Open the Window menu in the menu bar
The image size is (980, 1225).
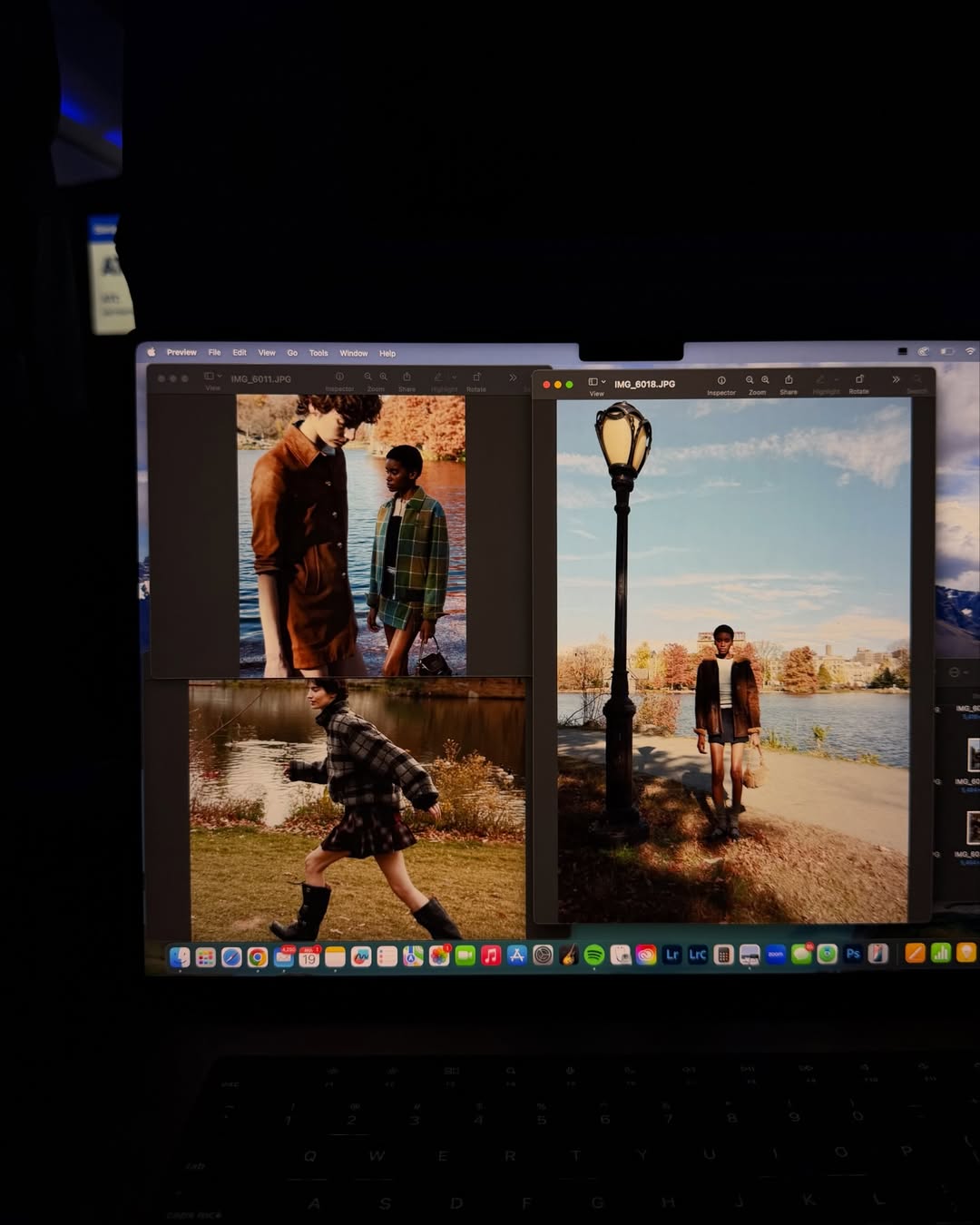point(354,353)
